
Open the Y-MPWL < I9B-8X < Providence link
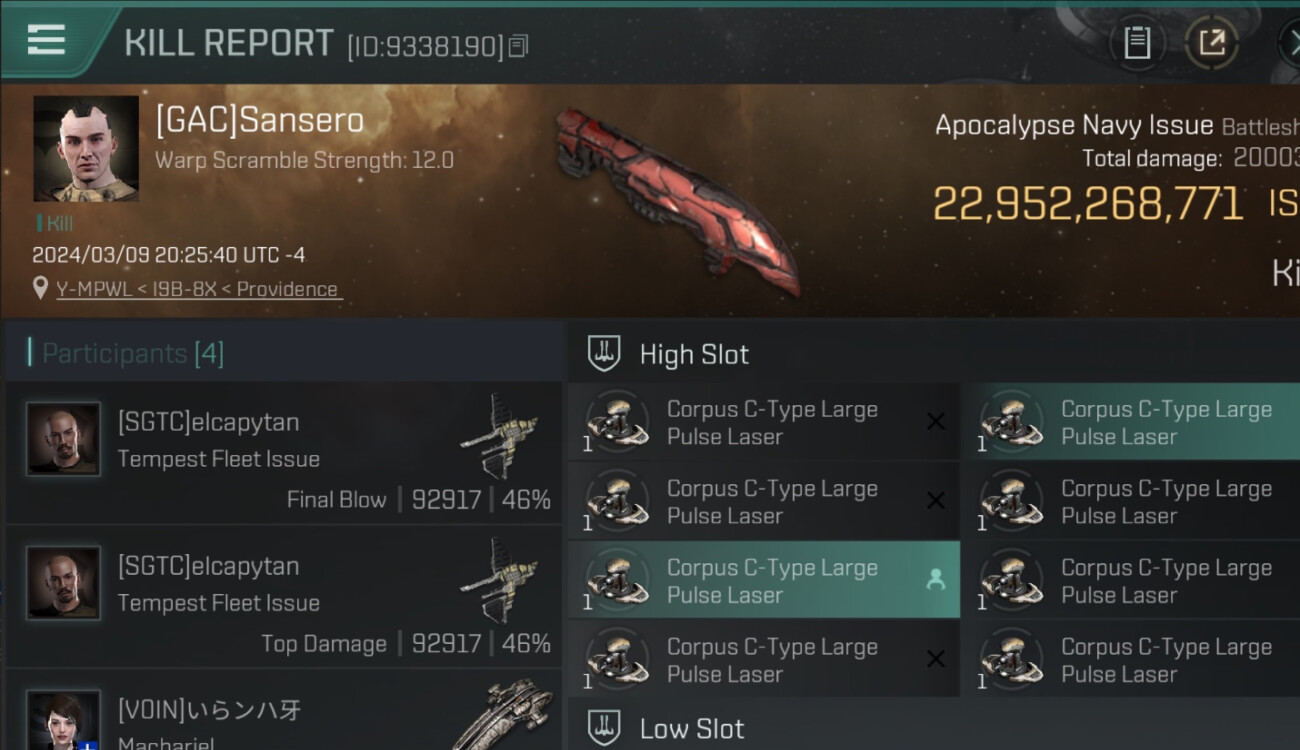(x=198, y=289)
